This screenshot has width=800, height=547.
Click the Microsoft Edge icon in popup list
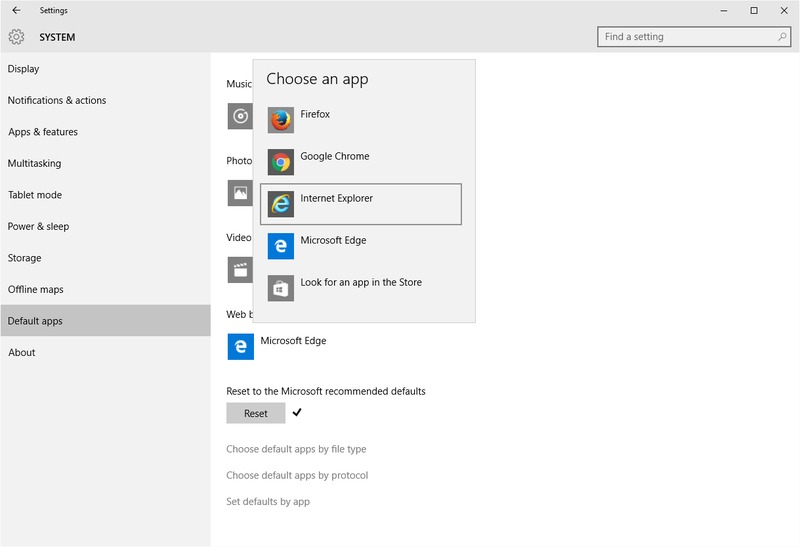281,246
